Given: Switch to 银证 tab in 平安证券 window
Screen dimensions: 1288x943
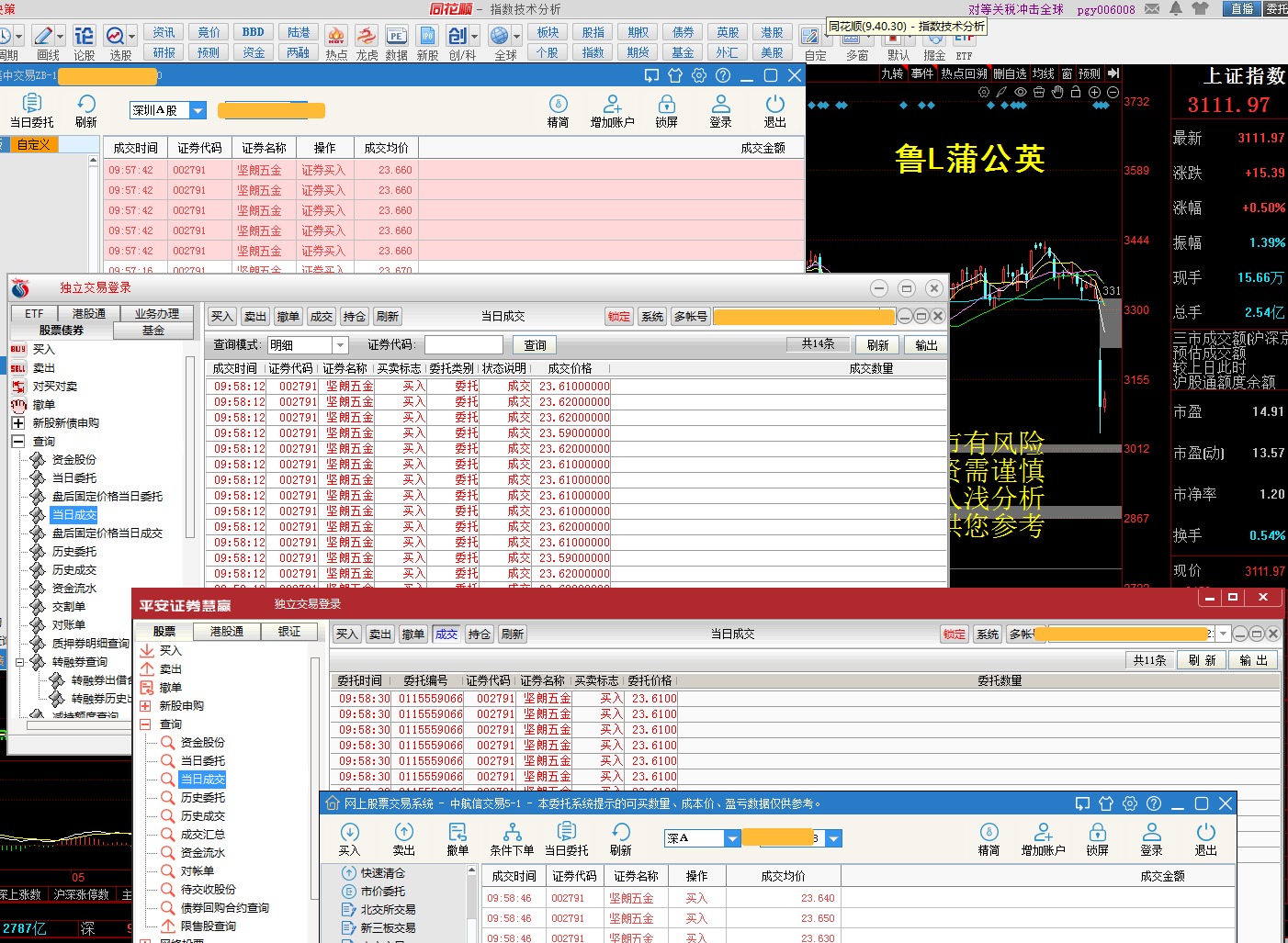Looking at the screenshot, I should click(x=289, y=632).
